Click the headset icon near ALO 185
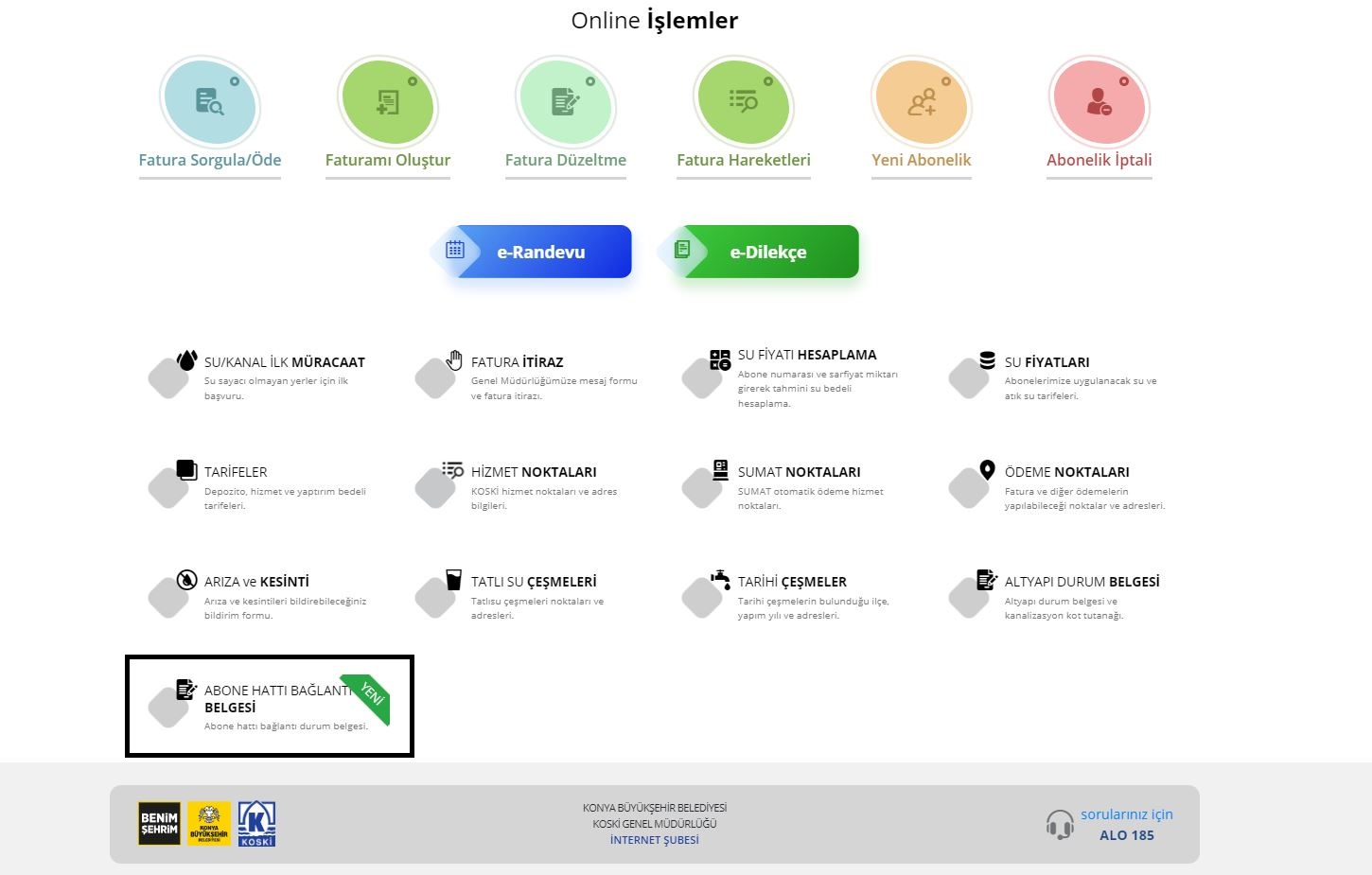1372x875 pixels. coord(1059,824)
